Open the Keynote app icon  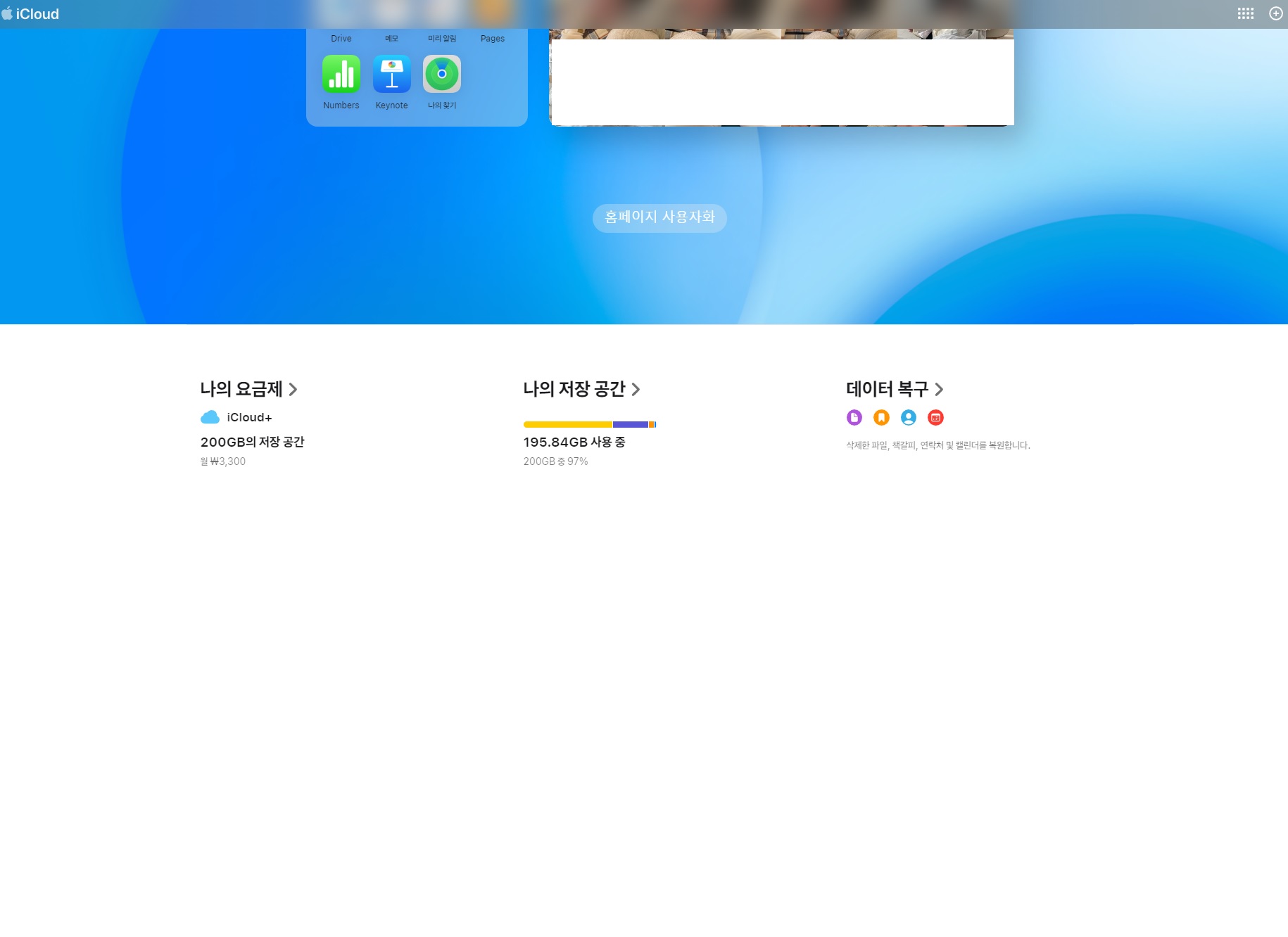pos(392,74)
